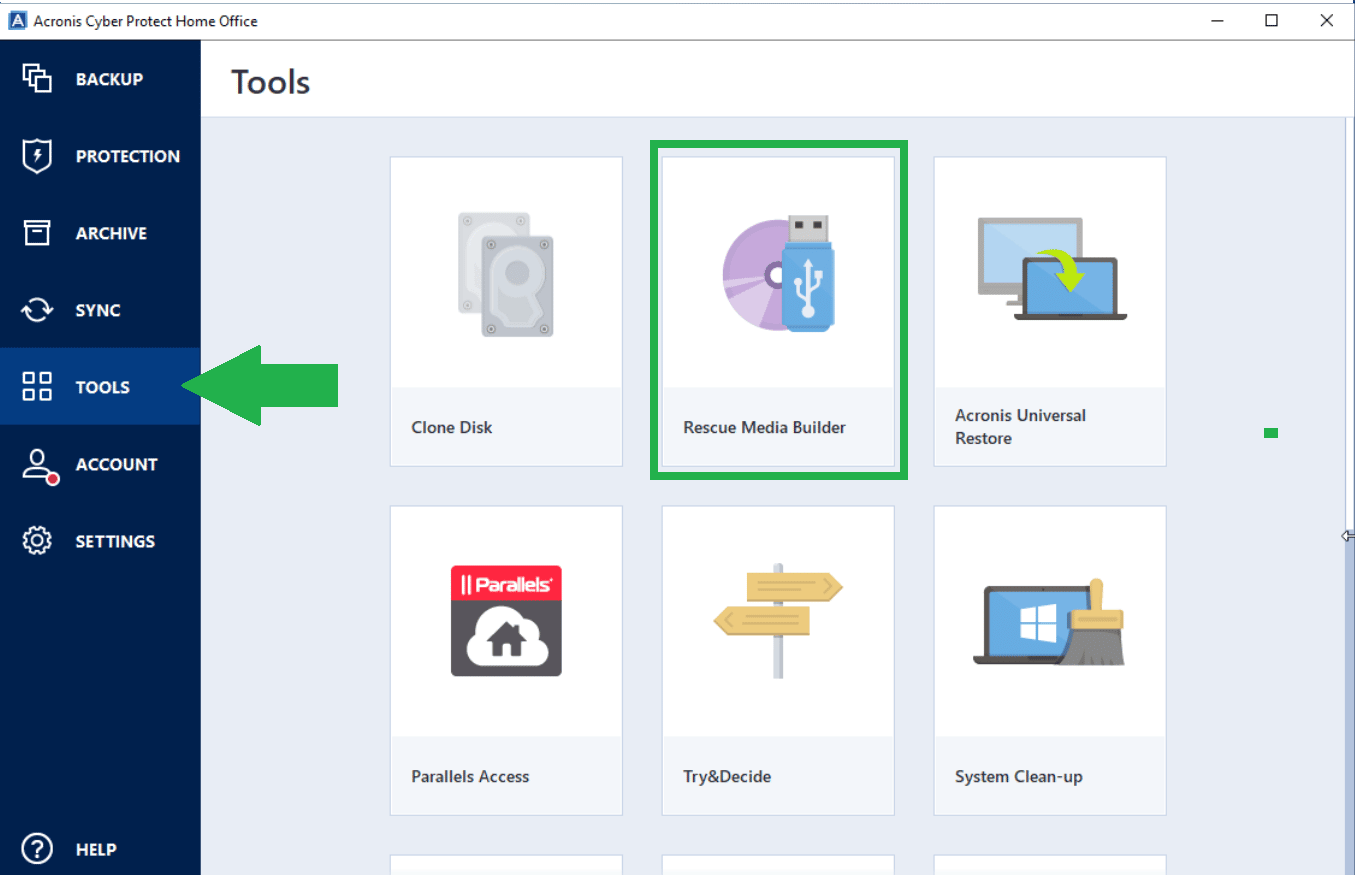This screenshot has width=1355, height=875.
Task: Maximize the Acronis window
Action: (1271, 20)
